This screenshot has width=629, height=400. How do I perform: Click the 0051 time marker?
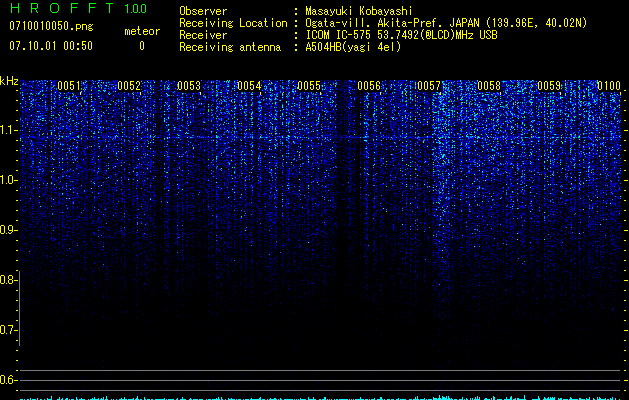point(69,86)
